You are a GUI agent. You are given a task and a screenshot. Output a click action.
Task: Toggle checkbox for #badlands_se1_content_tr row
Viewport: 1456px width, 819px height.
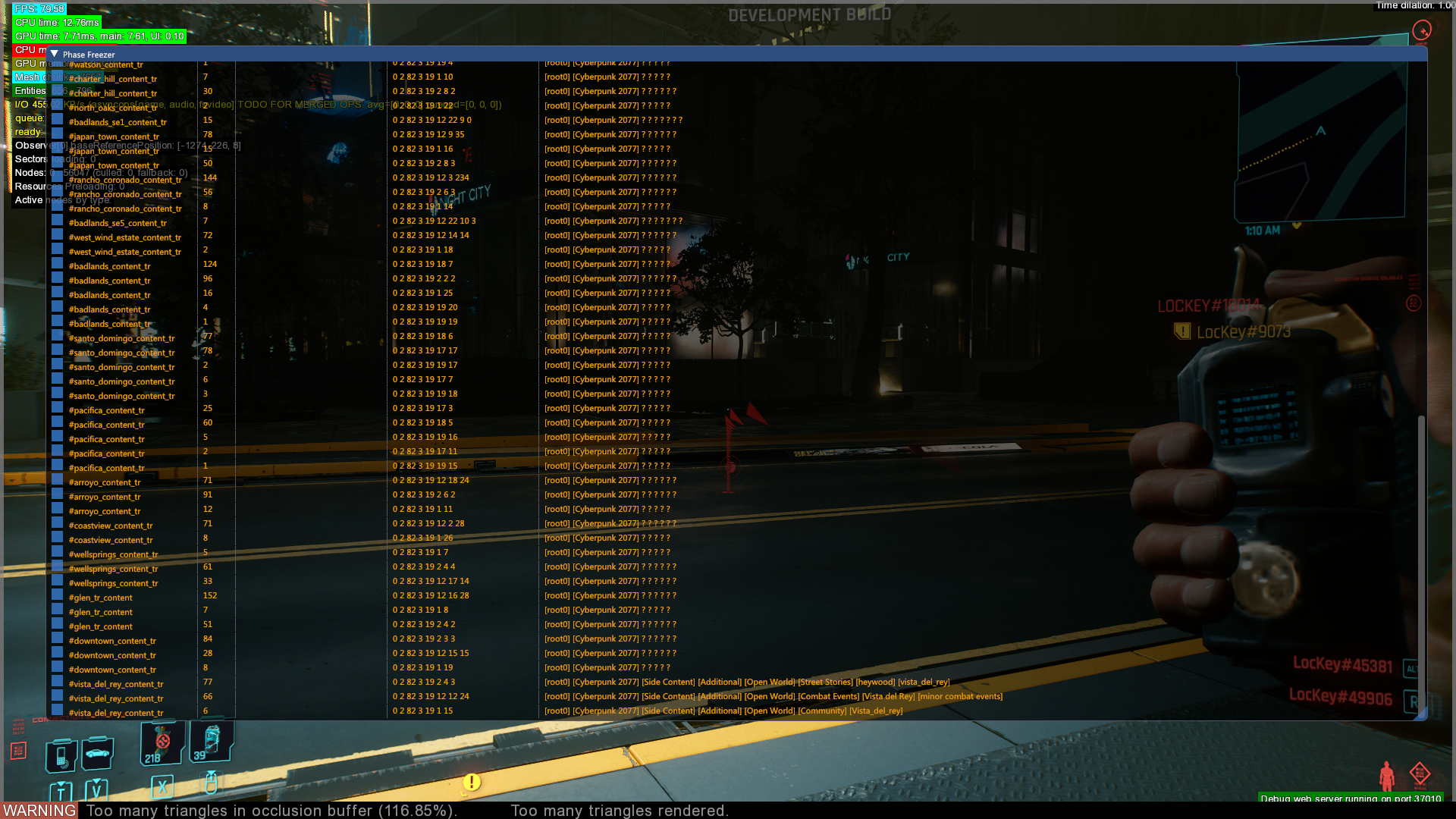coord(57,120)
